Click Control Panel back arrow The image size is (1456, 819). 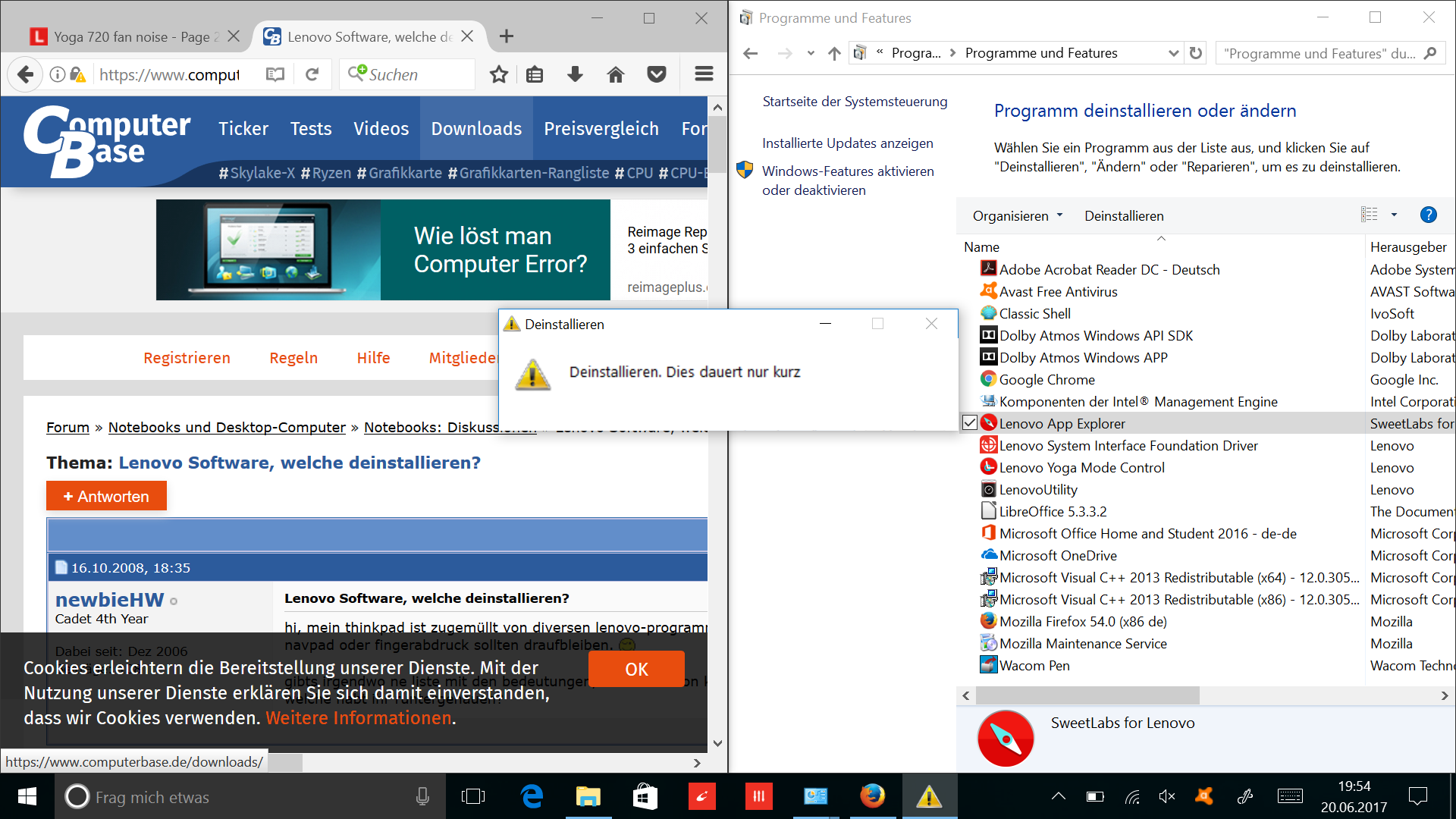751,53
